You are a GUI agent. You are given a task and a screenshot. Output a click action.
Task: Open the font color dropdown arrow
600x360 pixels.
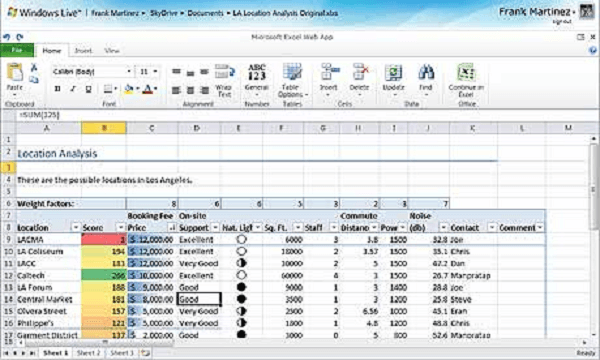[156, 89]
